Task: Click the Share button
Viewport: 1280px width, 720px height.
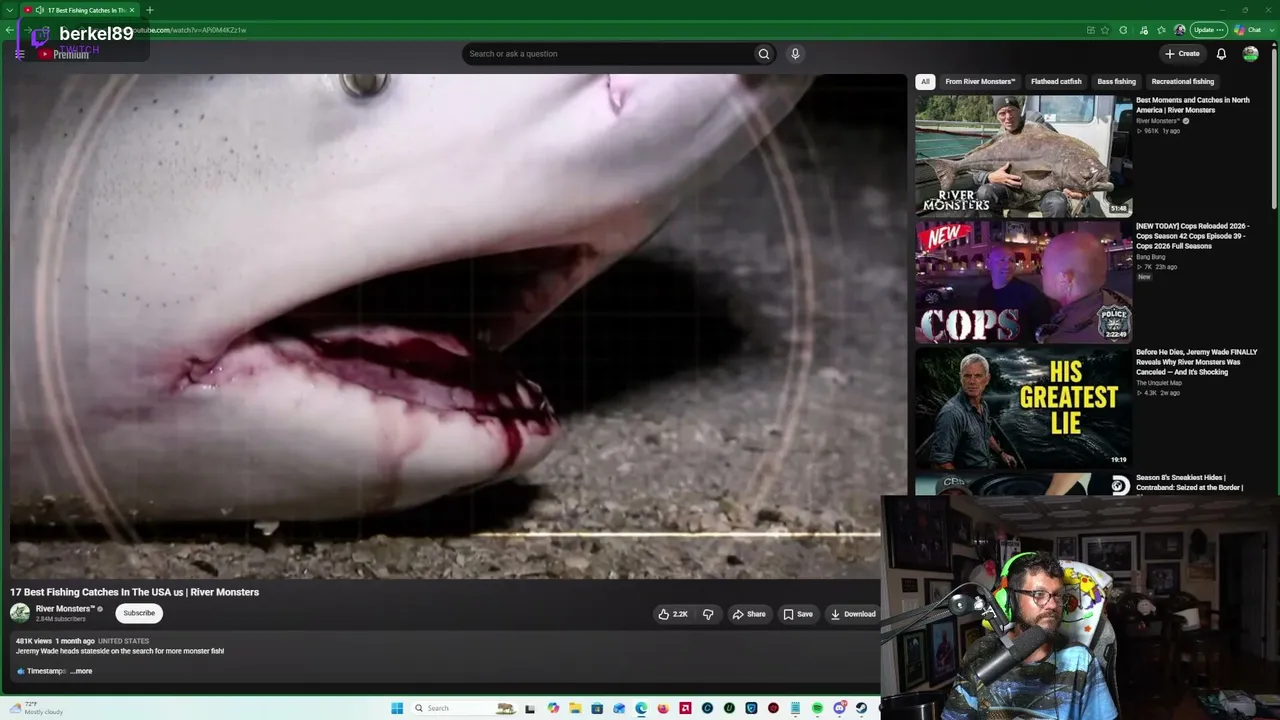Action: pyautogui.click(x=748, y=614)
